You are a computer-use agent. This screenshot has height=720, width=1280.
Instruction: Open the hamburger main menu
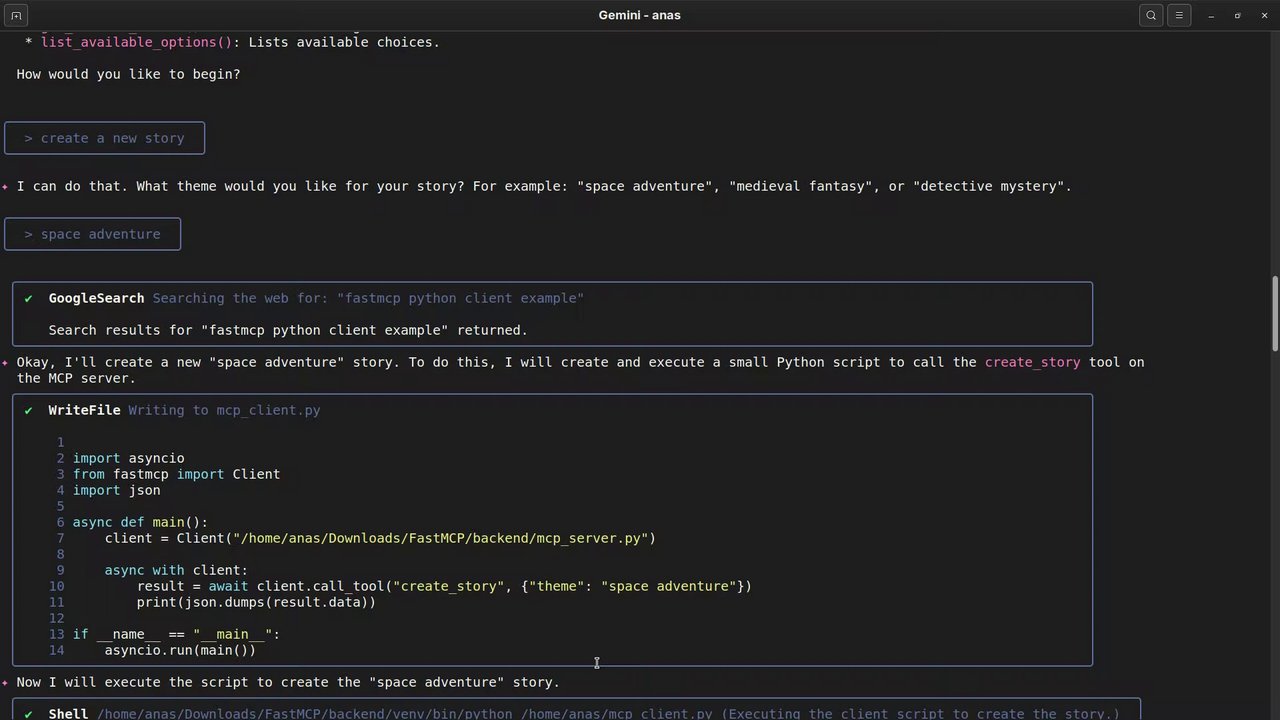[1179, 15]
